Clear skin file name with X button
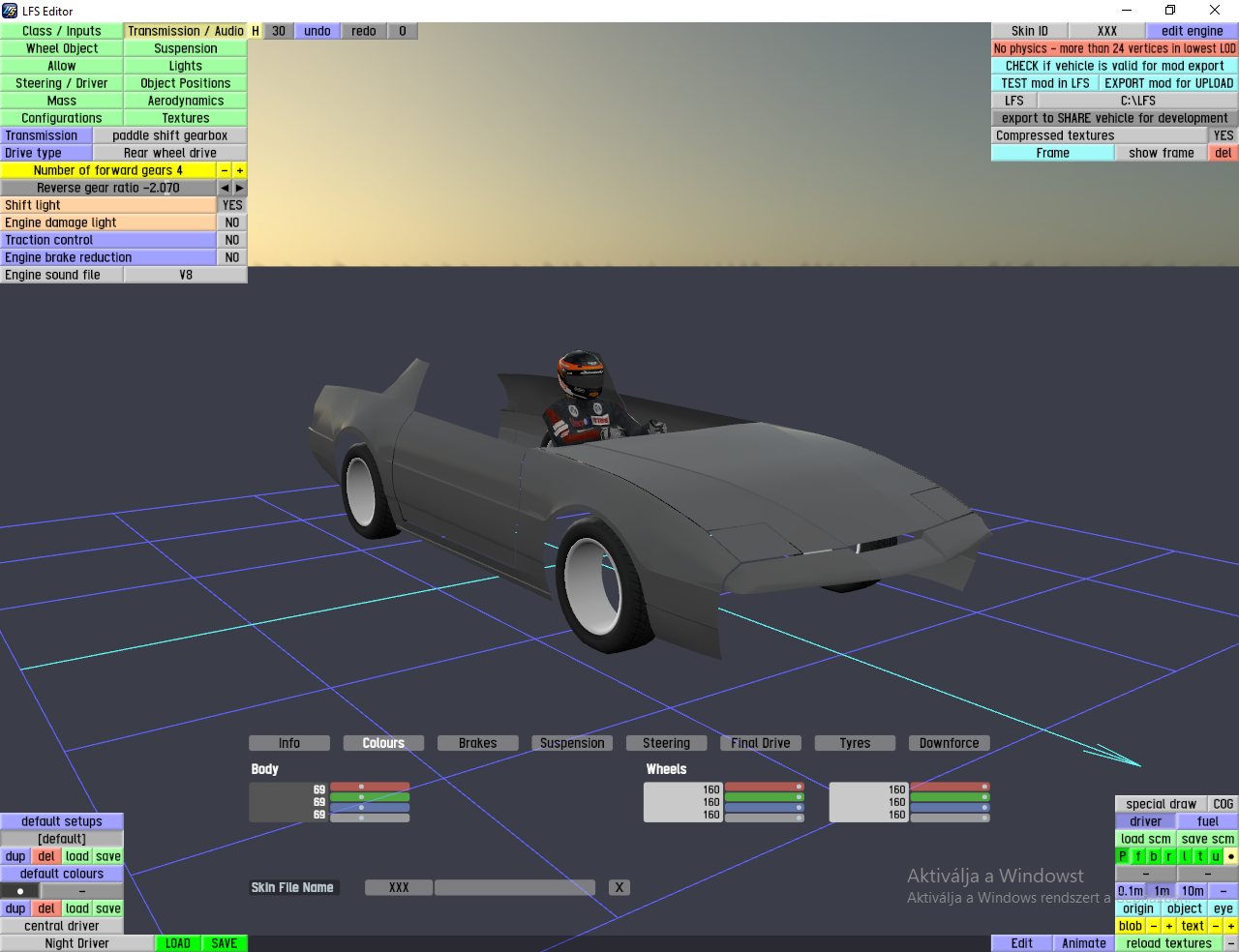 (x=619, y=887)
